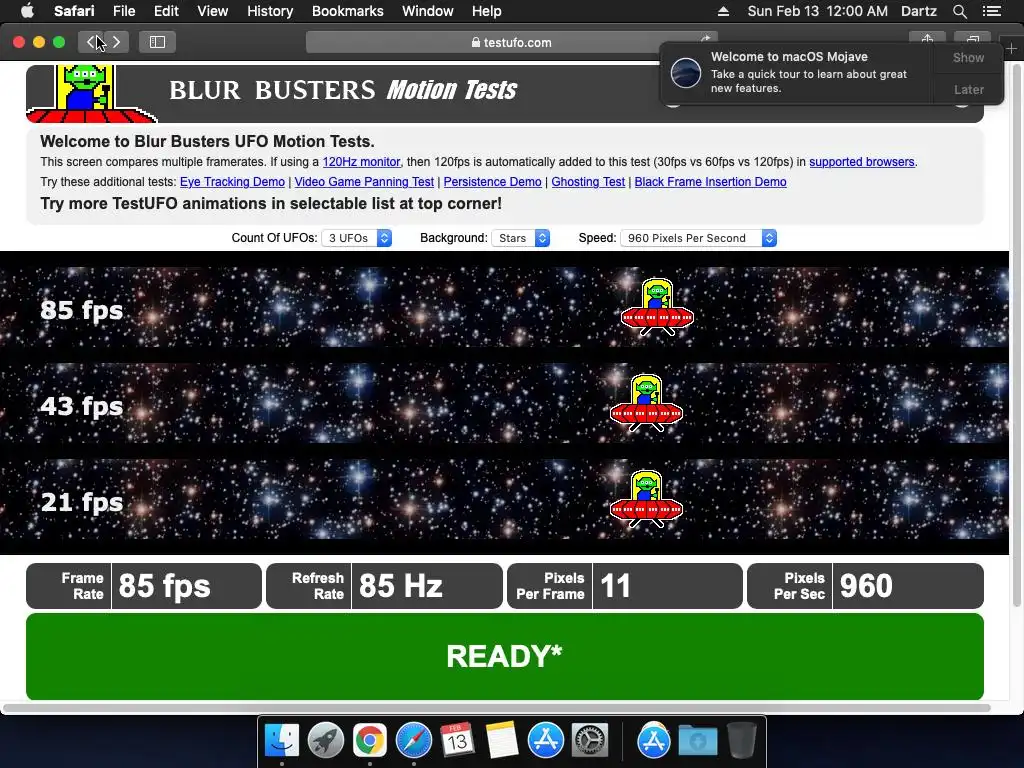Expand the Count Of UFOs dropdown

click(357, 238)
